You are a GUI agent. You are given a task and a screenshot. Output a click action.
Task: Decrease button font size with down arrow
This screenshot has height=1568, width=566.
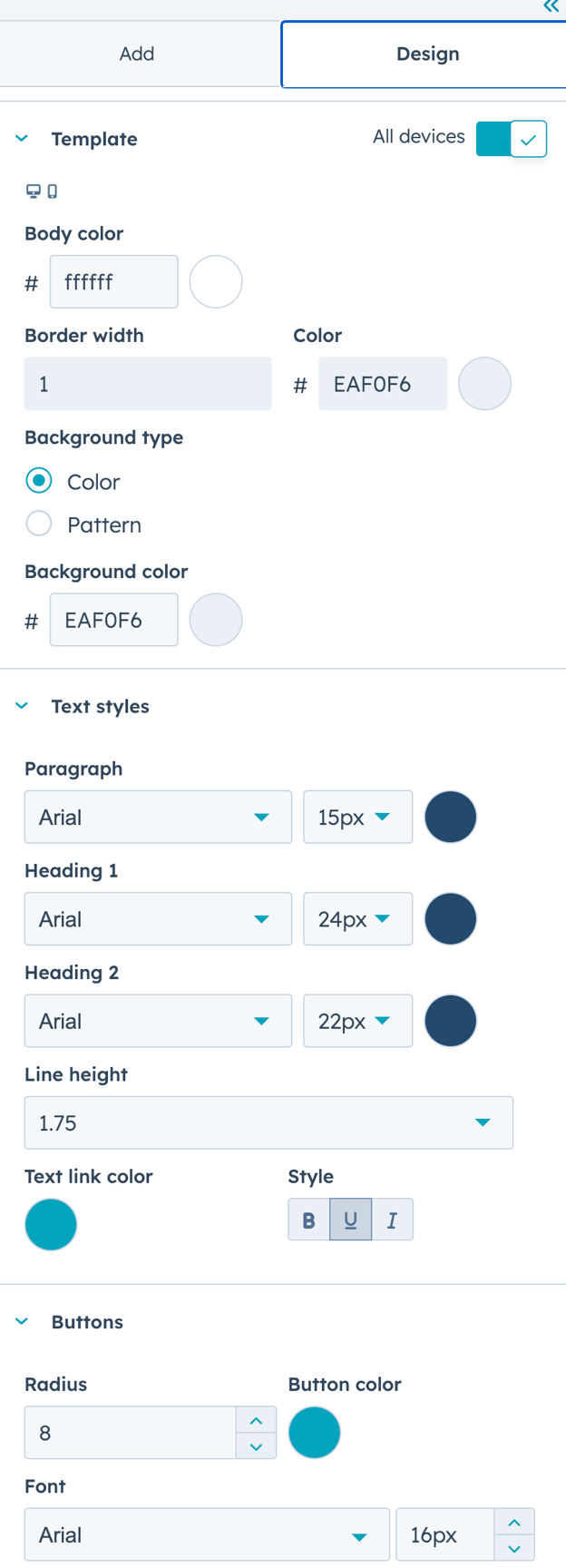[514, 1548]
